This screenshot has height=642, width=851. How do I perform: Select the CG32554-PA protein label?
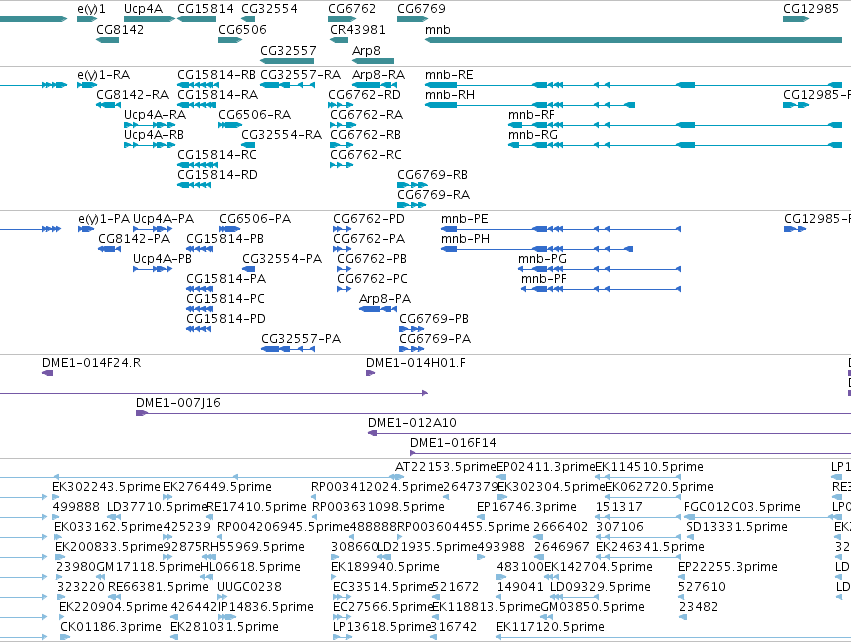[x=282, y=259]
